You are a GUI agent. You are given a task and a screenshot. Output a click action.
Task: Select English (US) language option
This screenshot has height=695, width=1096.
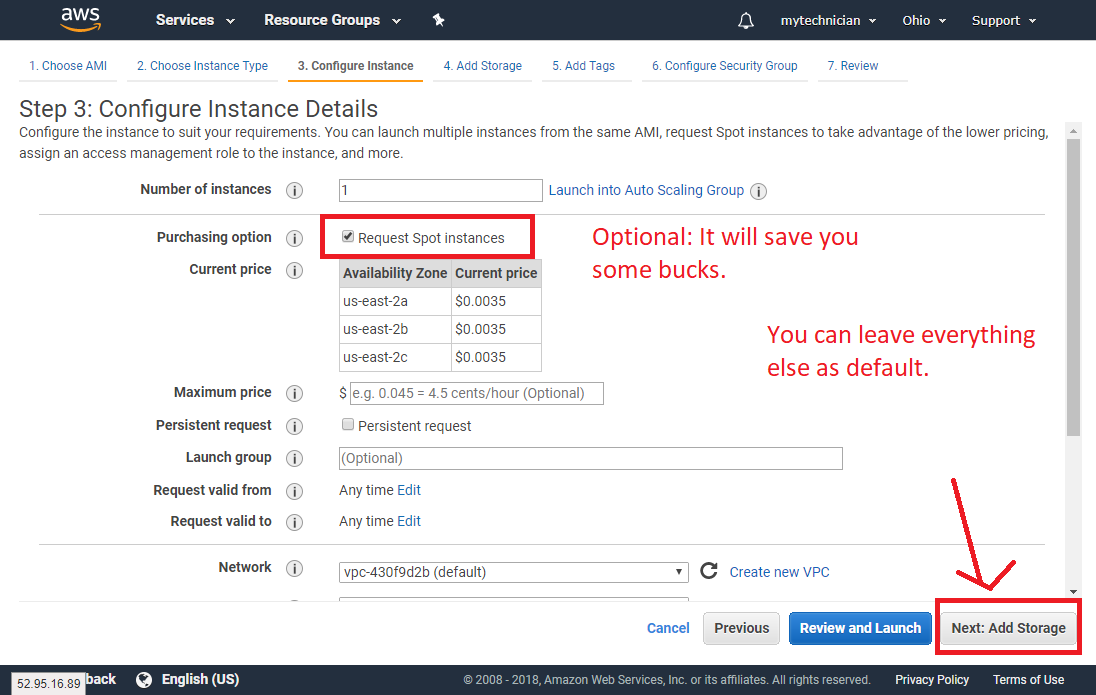200,679
